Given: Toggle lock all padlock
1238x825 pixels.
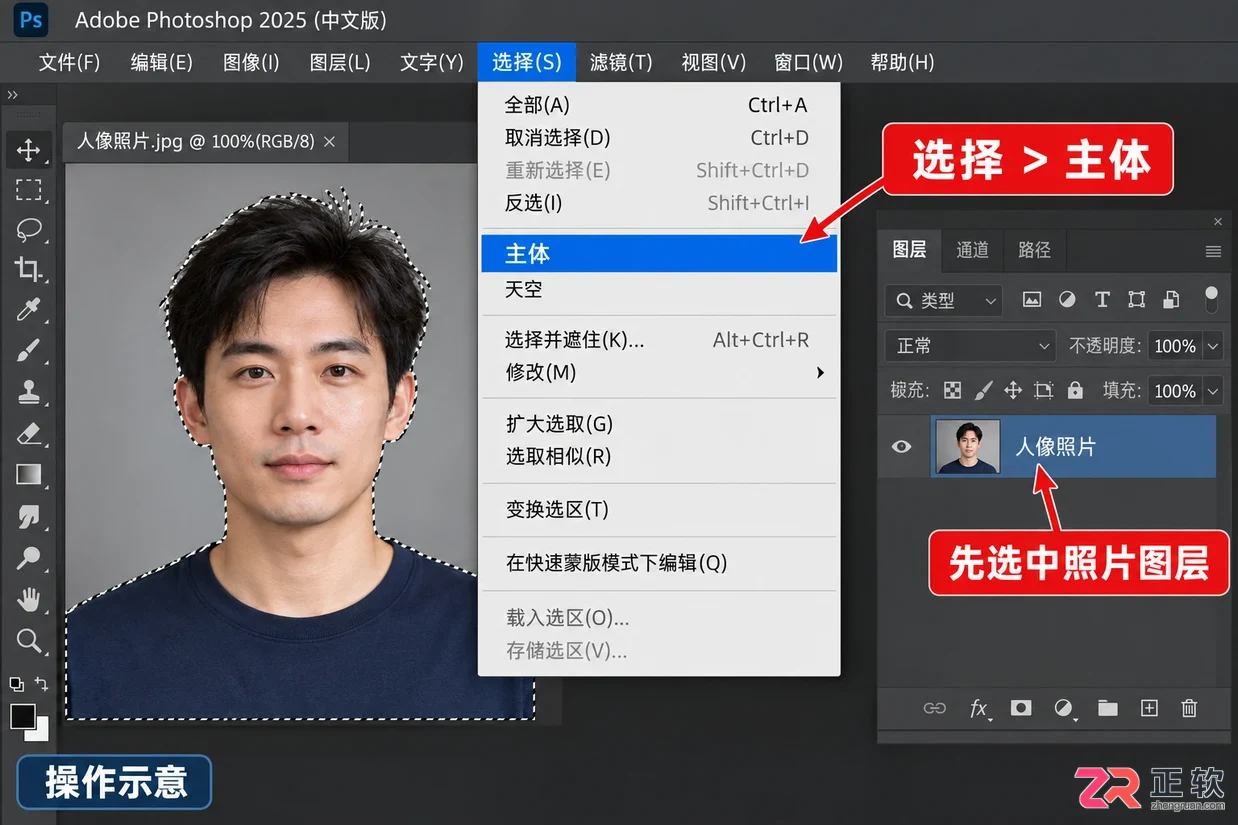Looking at the screenshot, I should 1075,390.
